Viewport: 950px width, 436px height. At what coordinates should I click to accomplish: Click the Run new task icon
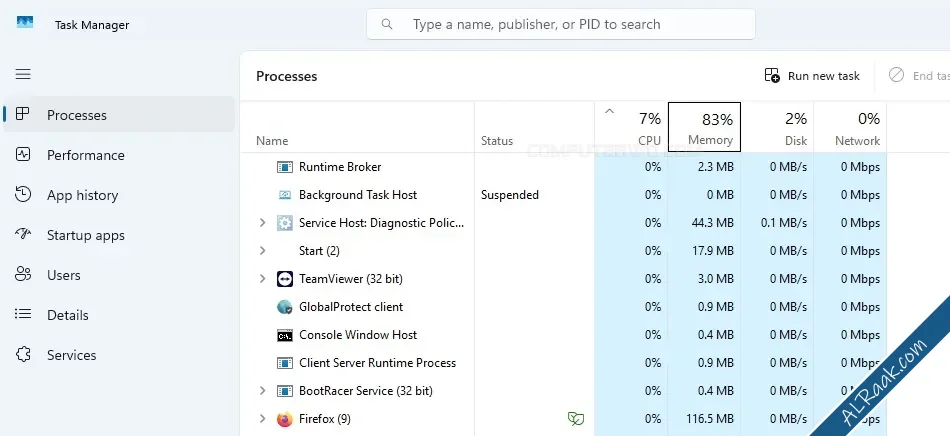pyautogui.click(x=772, y=76)
